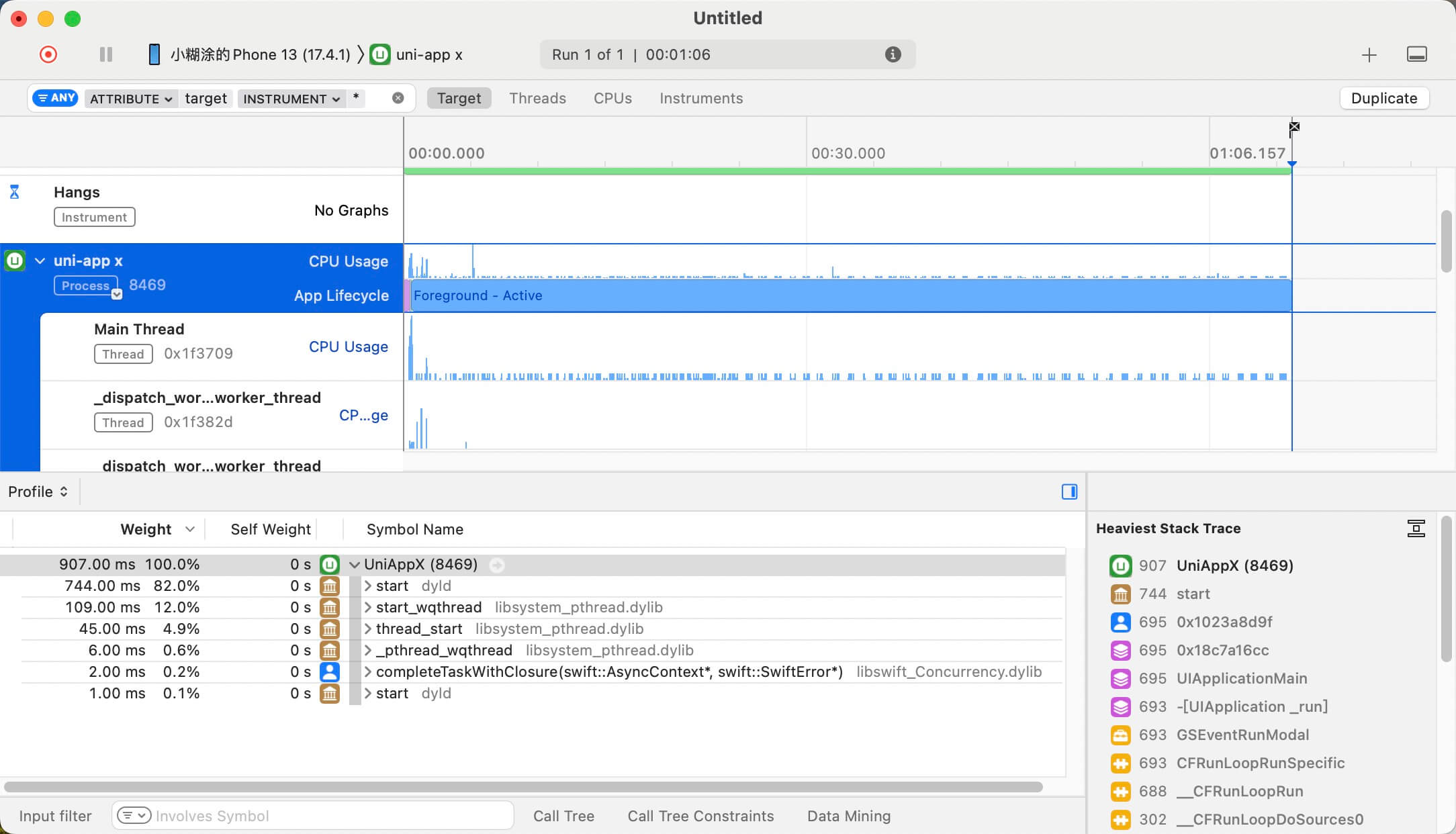Click the Self Weight column header
The width and height of the screenshot is (1456, 834).
coord(271,529)
